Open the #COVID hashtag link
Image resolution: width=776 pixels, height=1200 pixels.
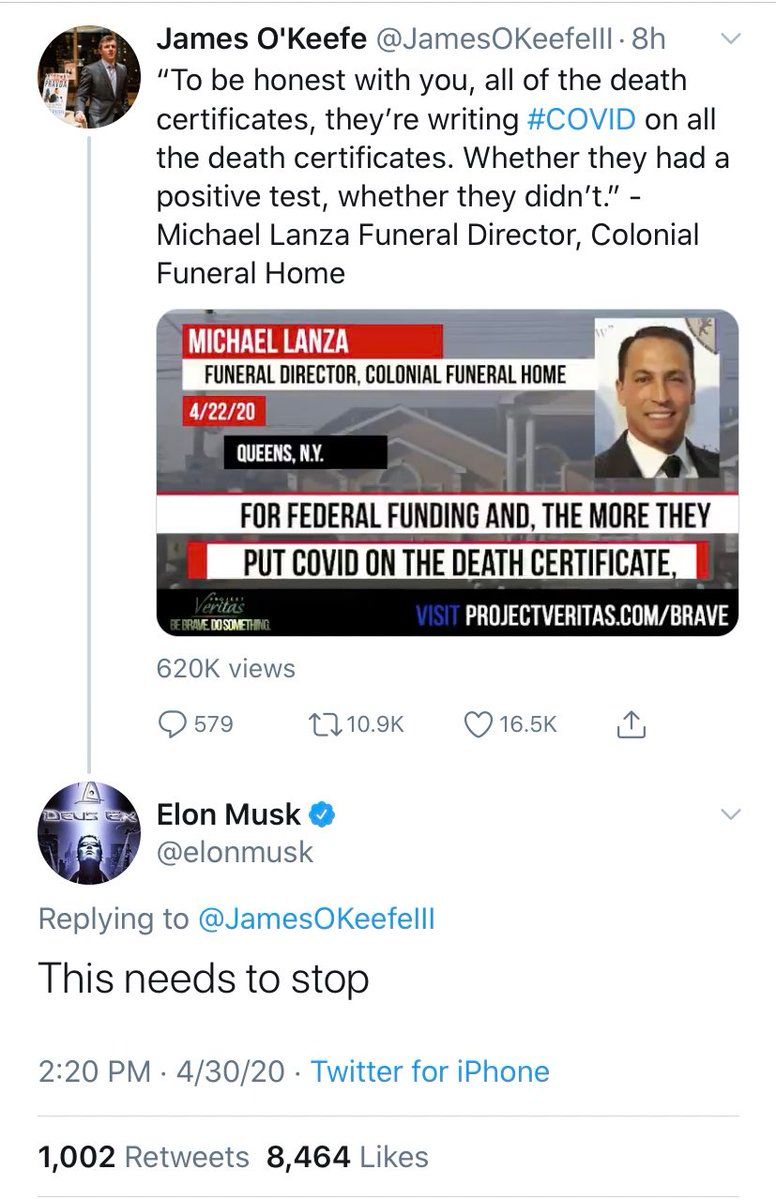580,118
